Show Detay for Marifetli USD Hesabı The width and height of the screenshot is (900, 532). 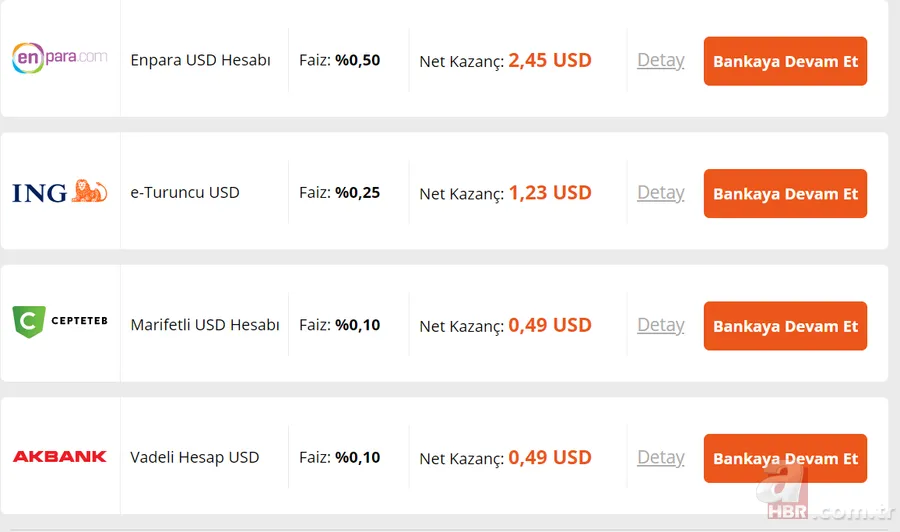(x=660, y=325)
